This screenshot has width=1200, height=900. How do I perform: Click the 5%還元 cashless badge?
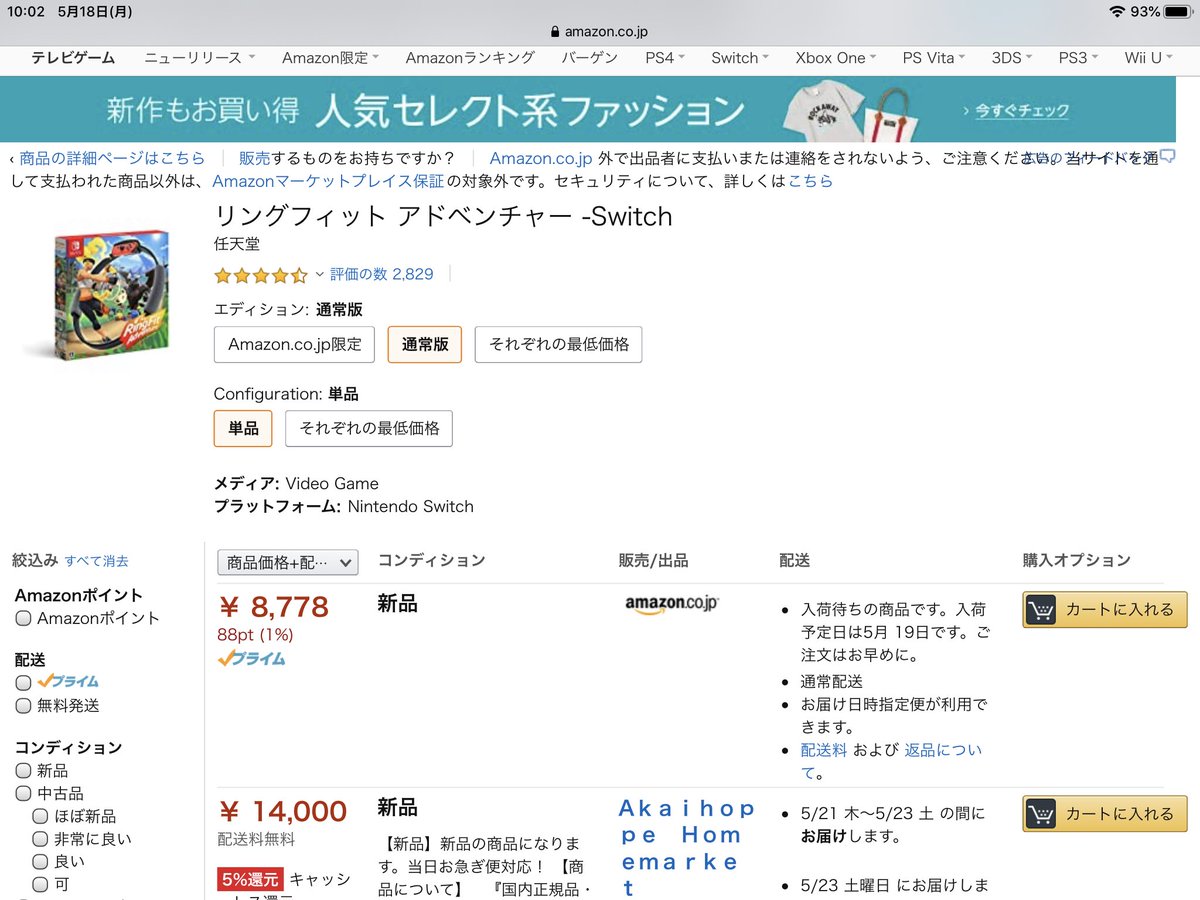click(251, 880)
